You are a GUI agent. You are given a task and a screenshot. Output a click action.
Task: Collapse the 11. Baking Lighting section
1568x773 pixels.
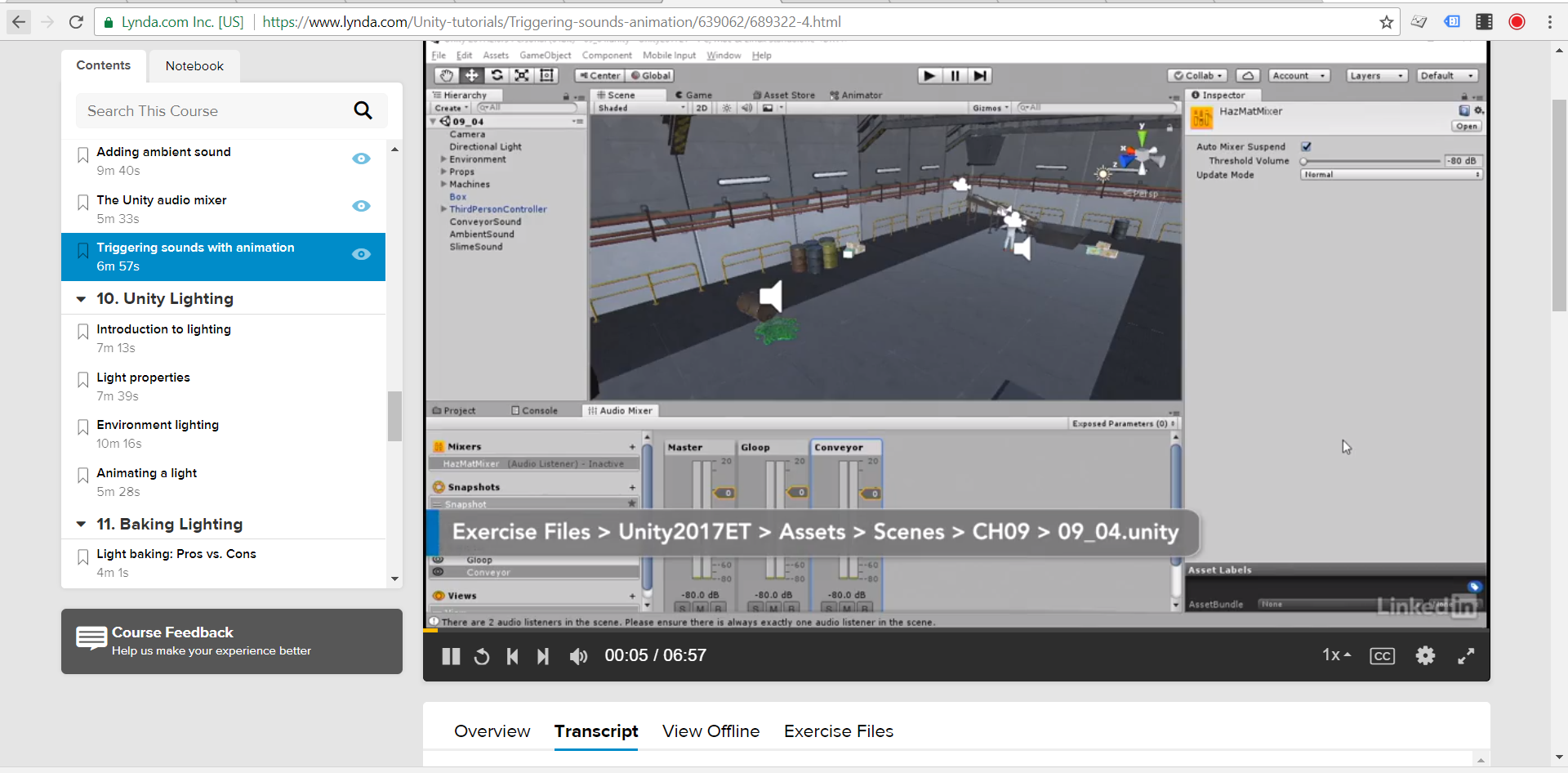81,525
